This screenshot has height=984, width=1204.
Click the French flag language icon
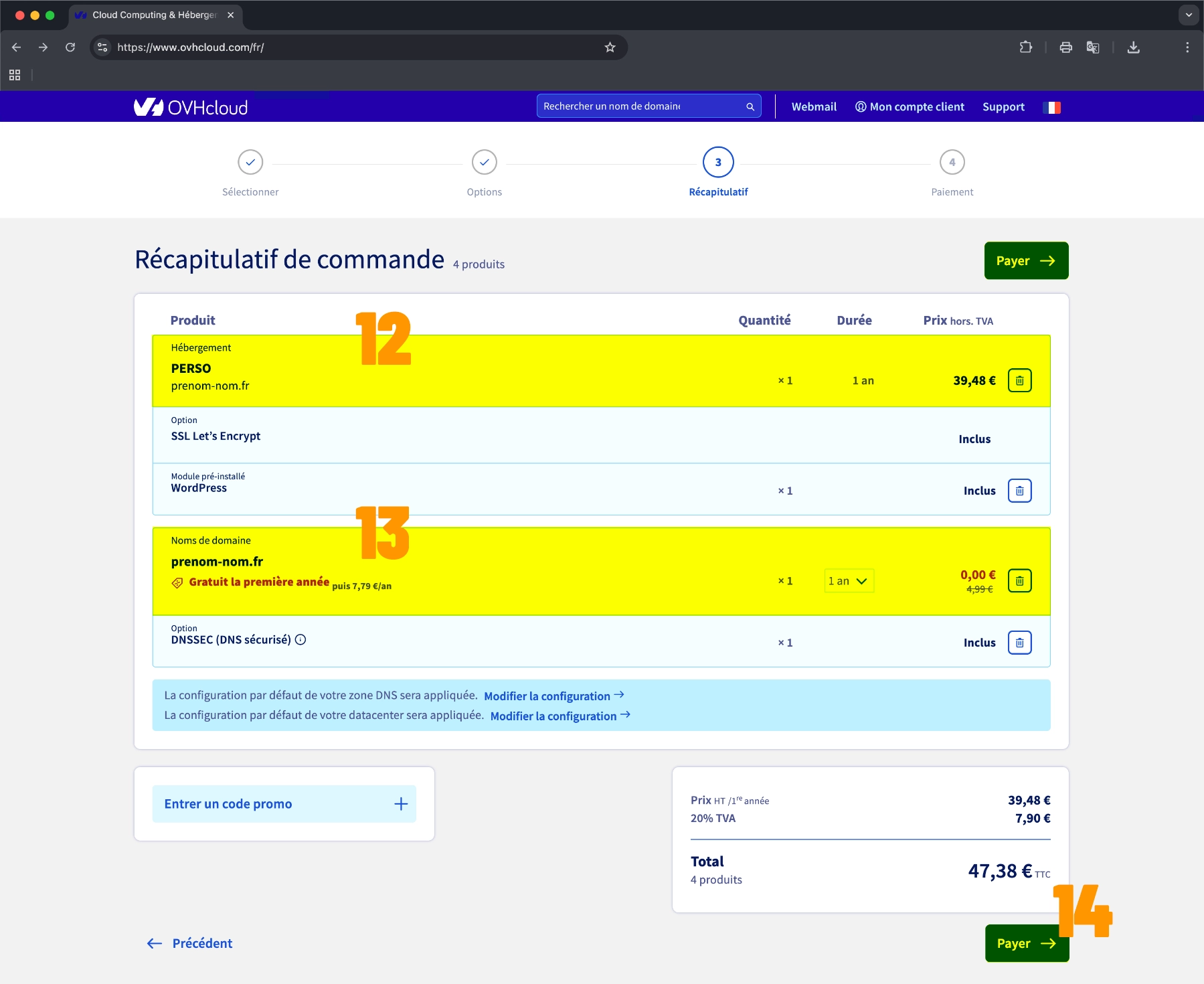click(x=1051, y=107)
